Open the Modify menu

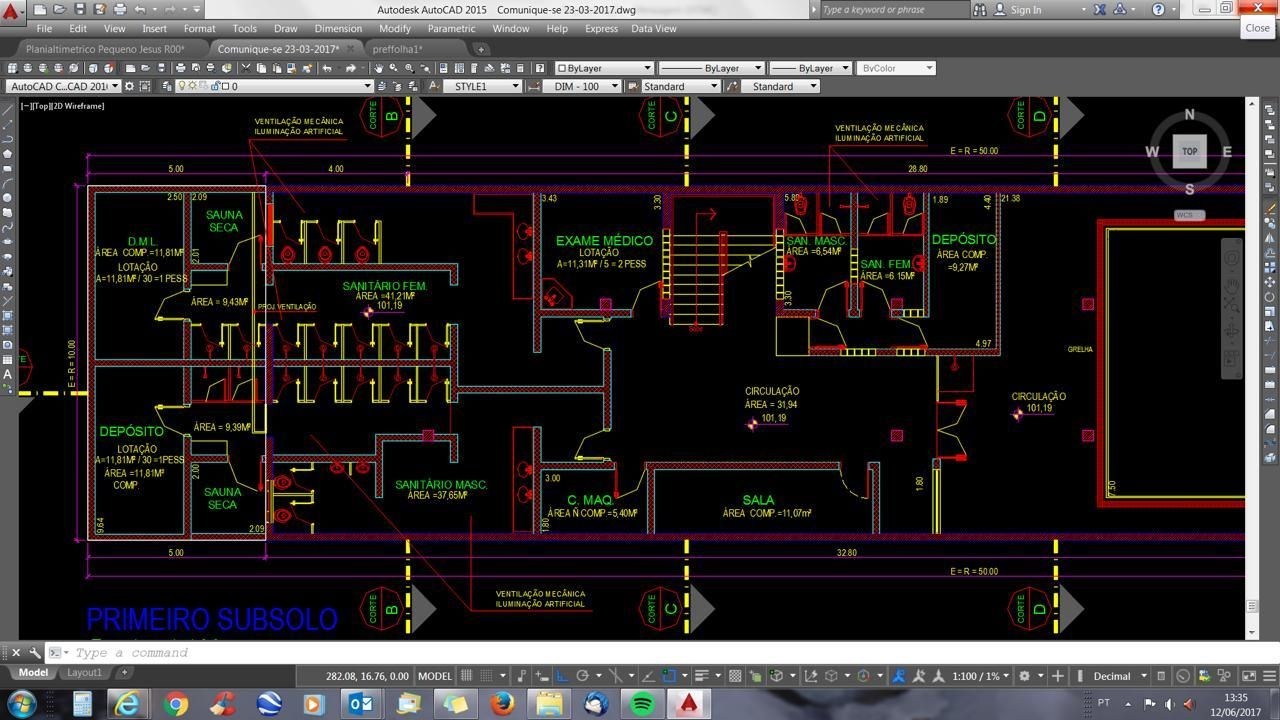[394, 28]
